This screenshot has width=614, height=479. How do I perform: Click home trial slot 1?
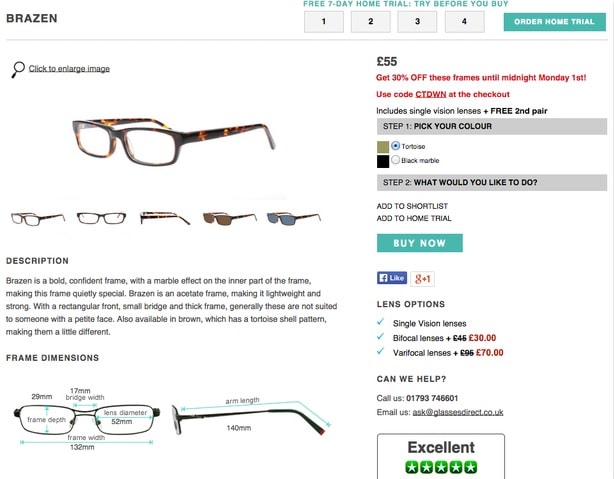coord(324,22)
